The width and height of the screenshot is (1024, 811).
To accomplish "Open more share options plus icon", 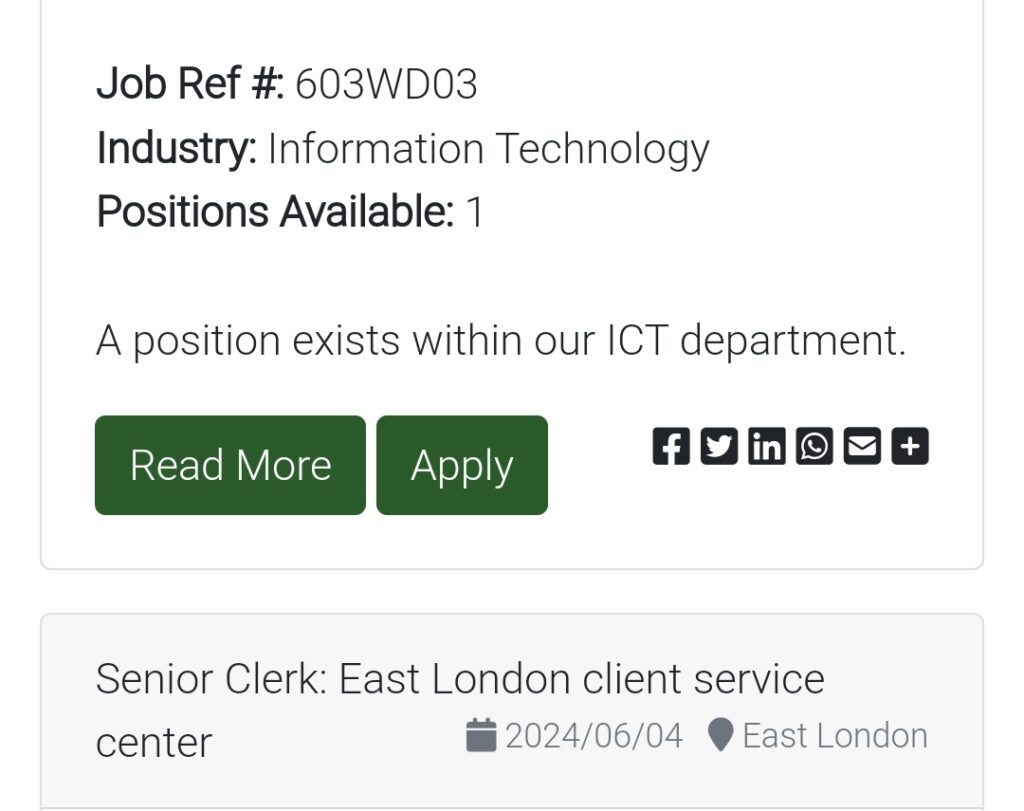I will pyautogui.click(x=910, y=447).
